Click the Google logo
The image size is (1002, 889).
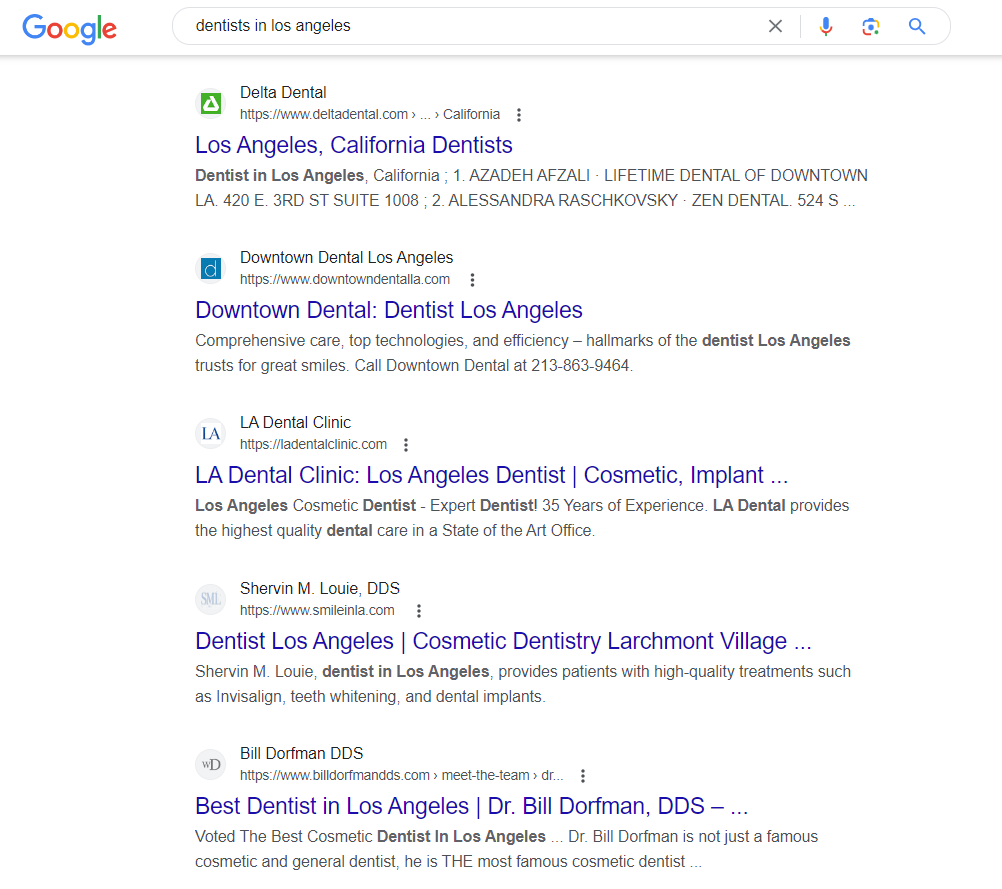click(70, 28)
